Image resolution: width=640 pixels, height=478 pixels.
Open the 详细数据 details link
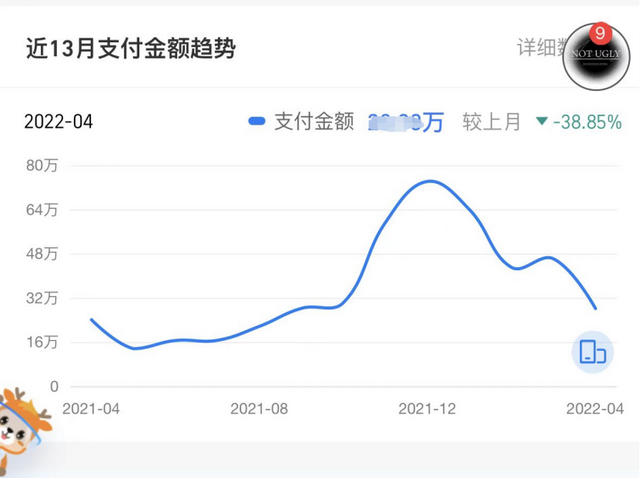click(543, 47)
